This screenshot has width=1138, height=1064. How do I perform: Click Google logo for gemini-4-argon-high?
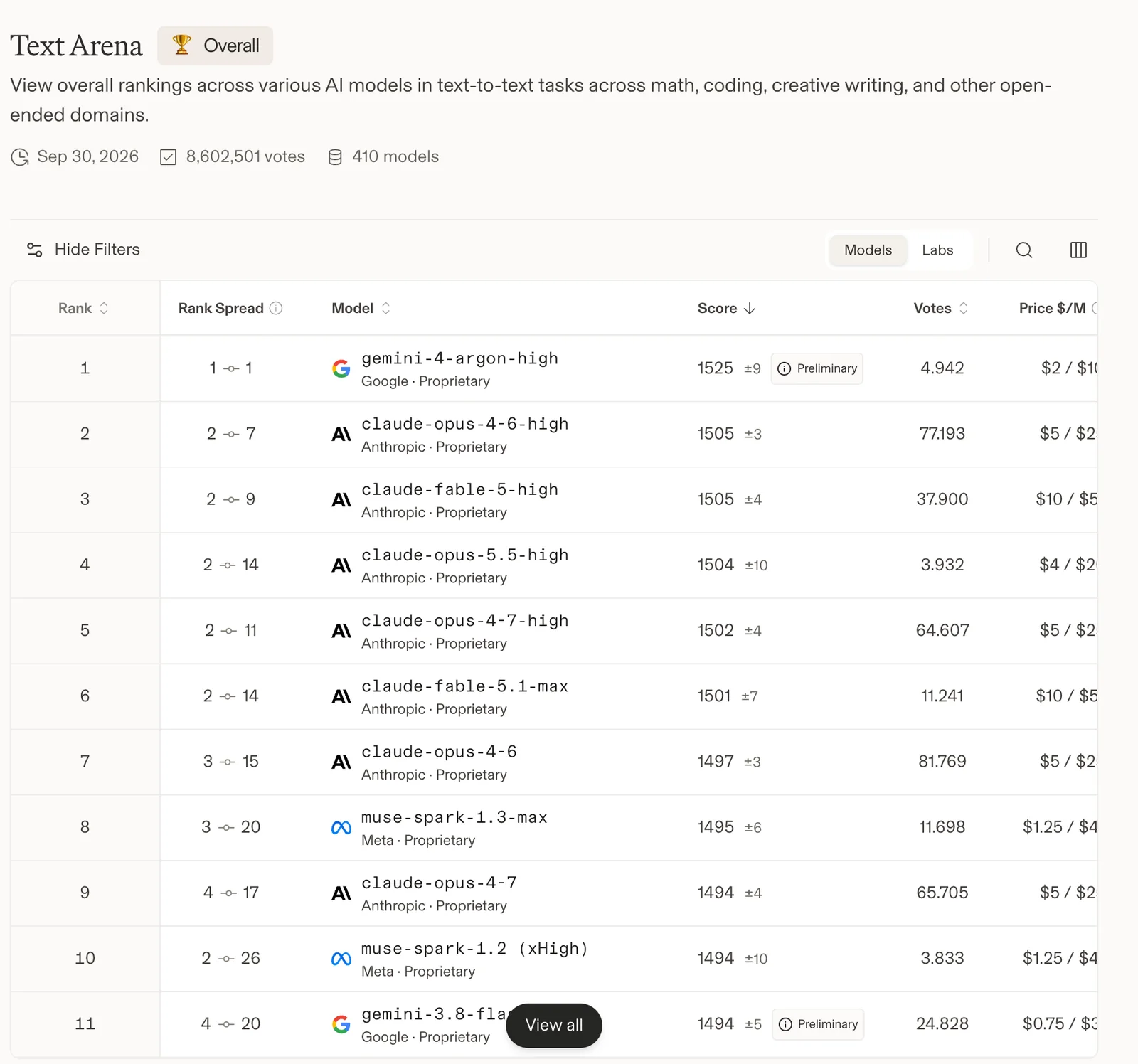tap(341, 368)
